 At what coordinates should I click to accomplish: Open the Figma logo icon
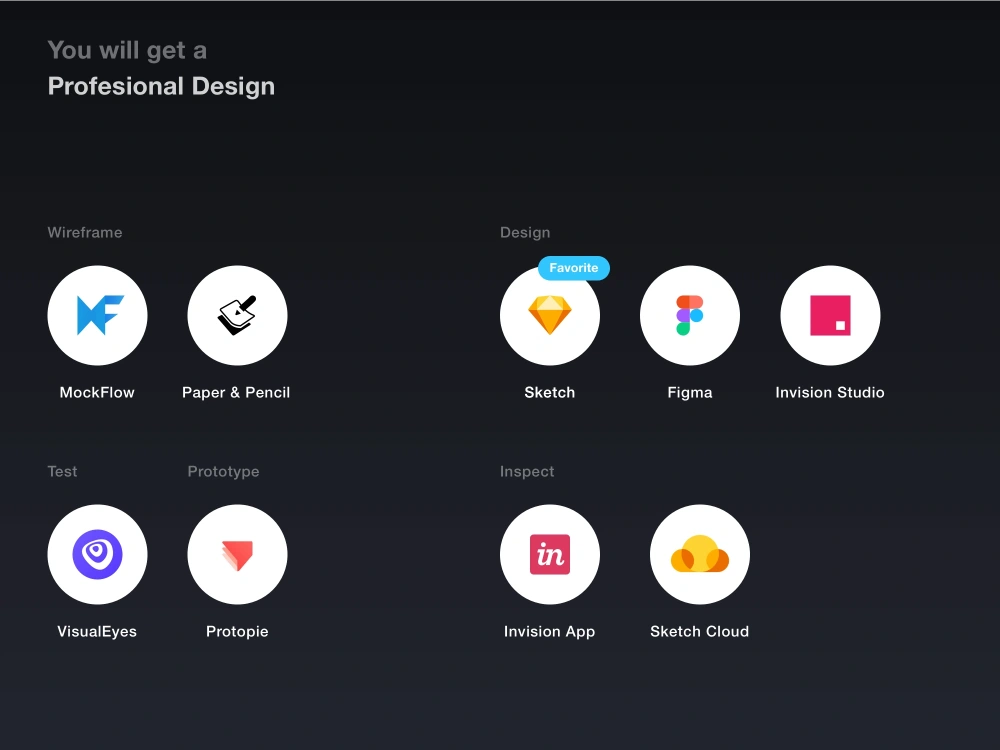click(x=690, y=316)
